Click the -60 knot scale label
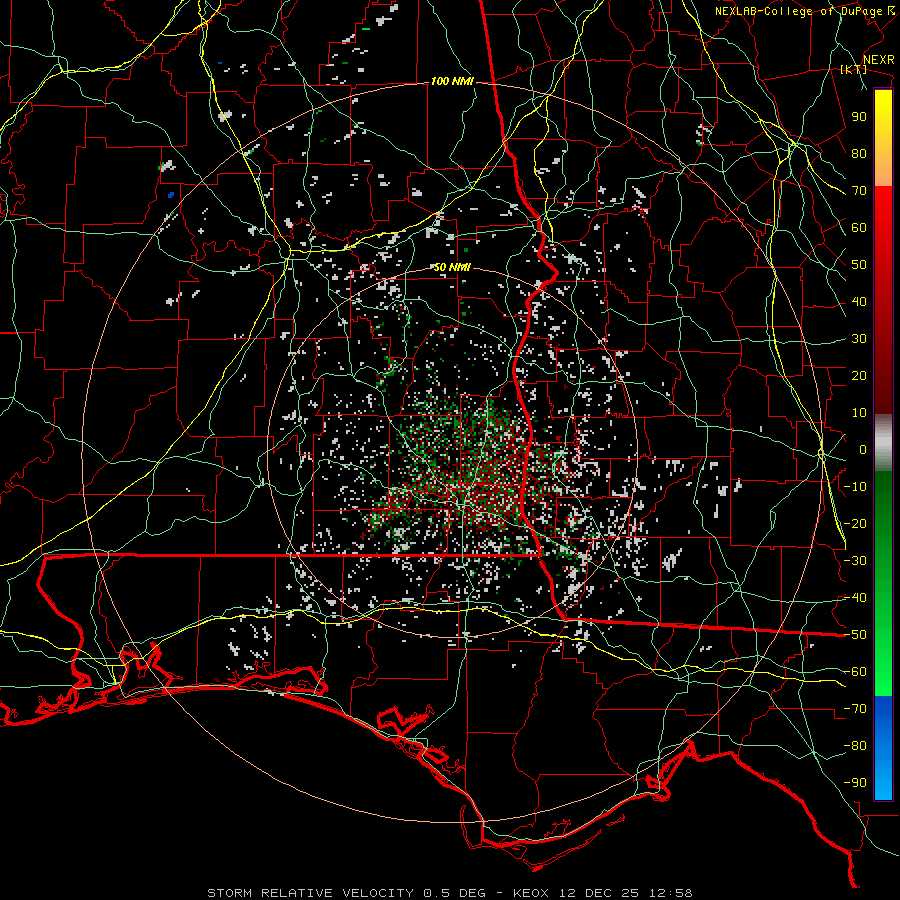Screen dimensions: 900x900 coord(855,672)
